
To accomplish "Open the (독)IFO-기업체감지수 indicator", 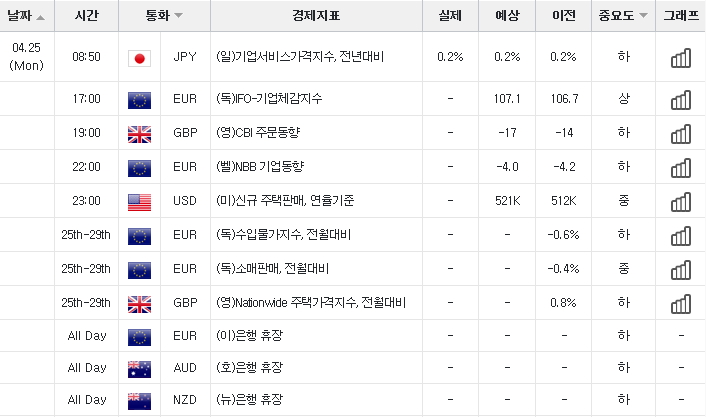I will point(269,99).
